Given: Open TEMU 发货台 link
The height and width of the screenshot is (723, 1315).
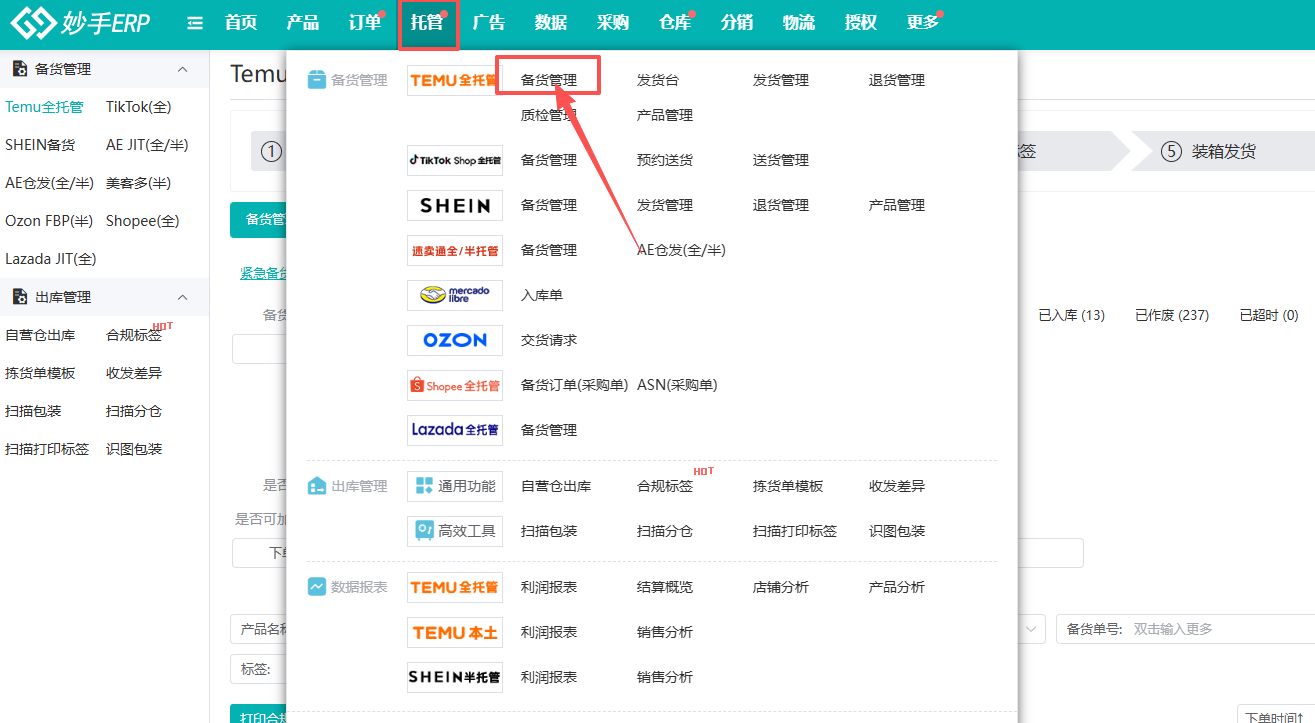Looking at the screenshot, I should click(x=658, y=80).
